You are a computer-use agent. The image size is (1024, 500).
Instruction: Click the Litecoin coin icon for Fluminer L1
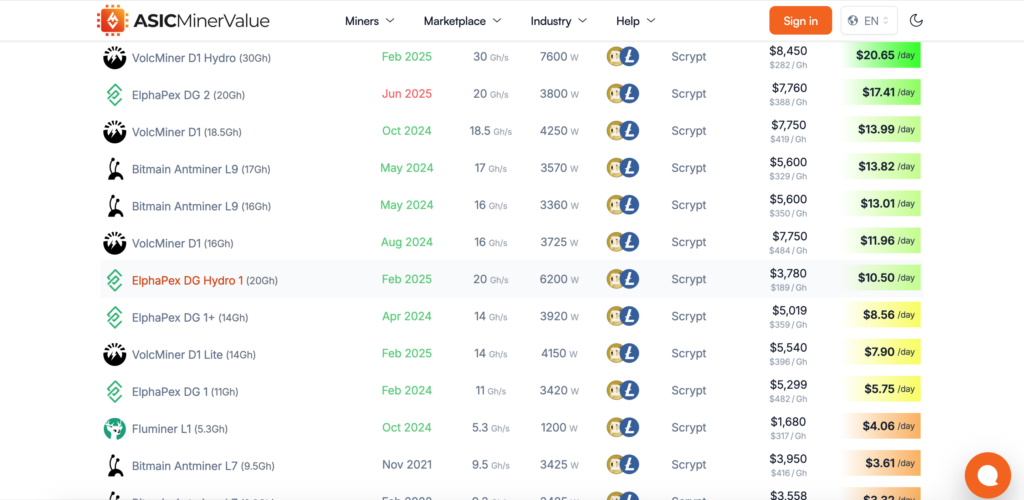[x=629, y=427]
